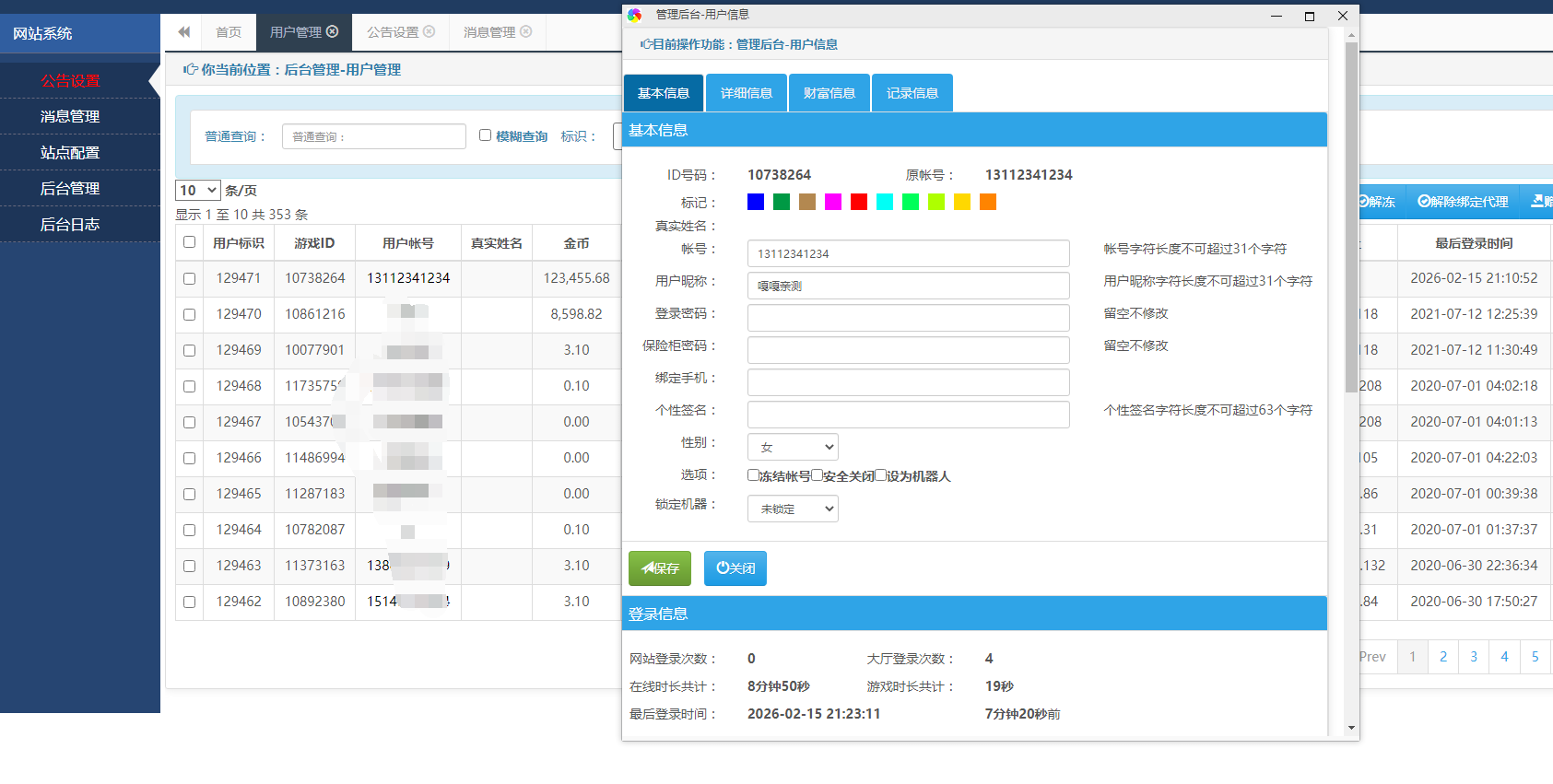Open the 性别 gender dropdown
This screenshot has width=1553, height=784.
click(793, 447)
